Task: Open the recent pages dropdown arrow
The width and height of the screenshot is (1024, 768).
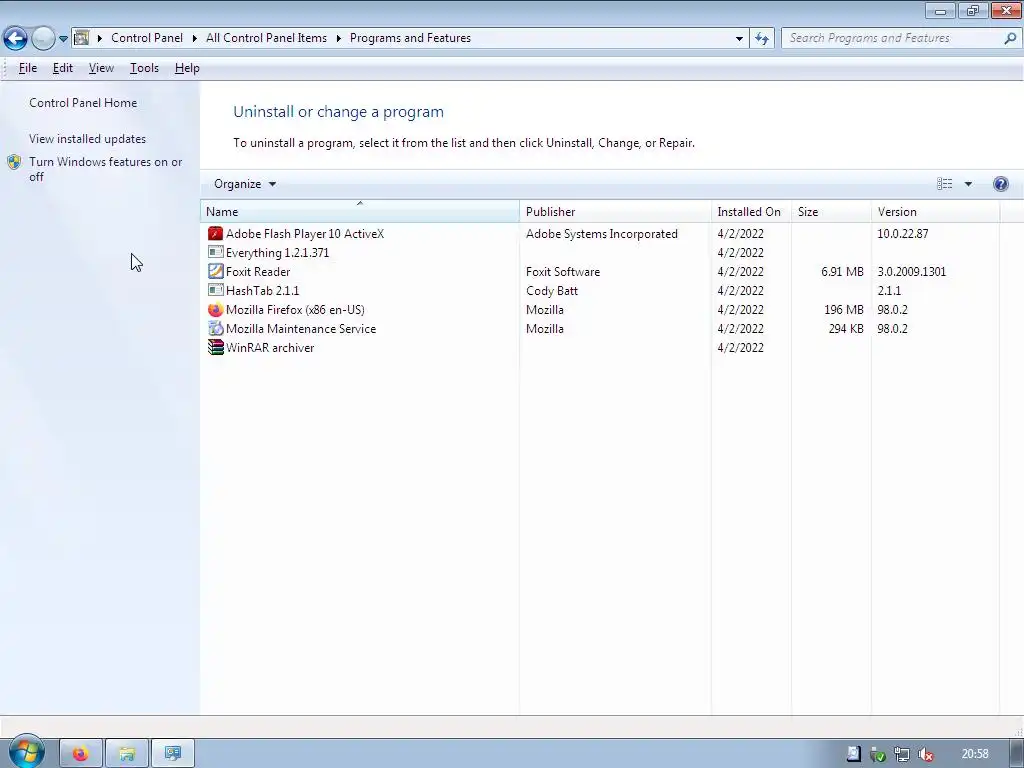Action: click(63, 39)
